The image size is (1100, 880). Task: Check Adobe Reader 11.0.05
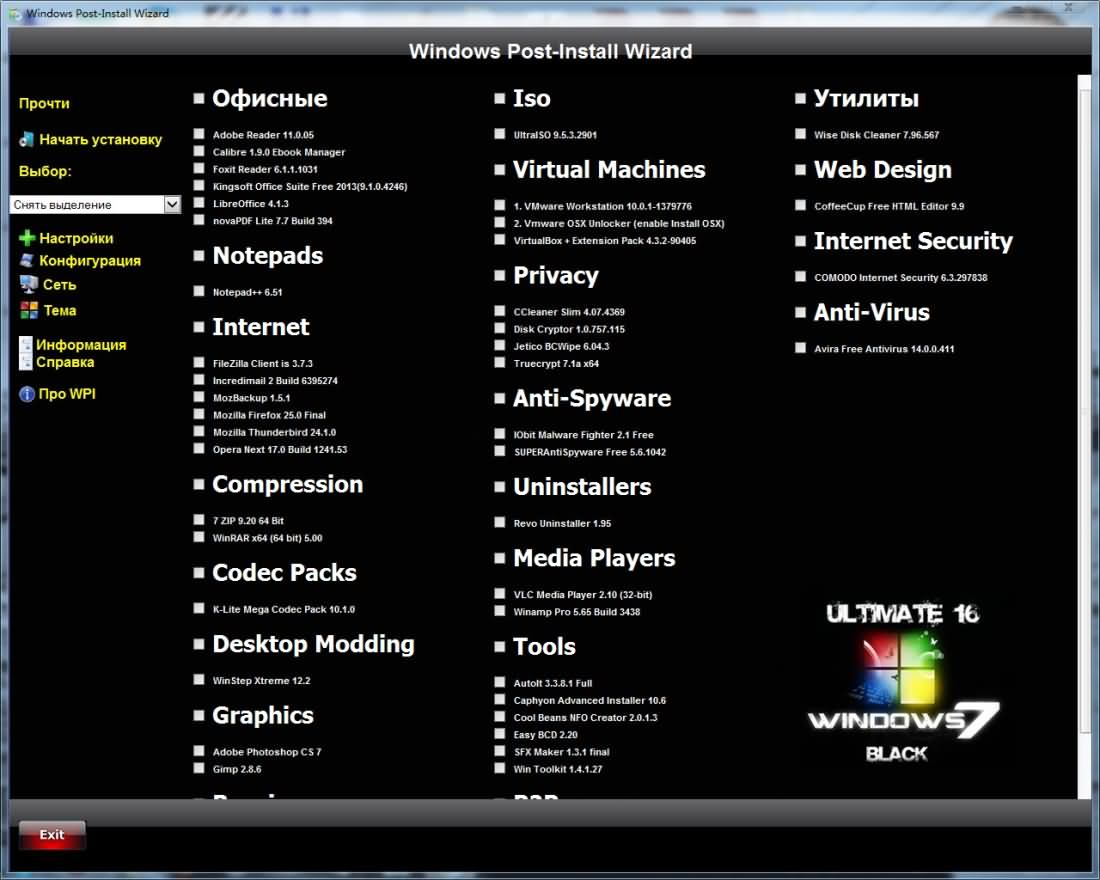point(199,134)
